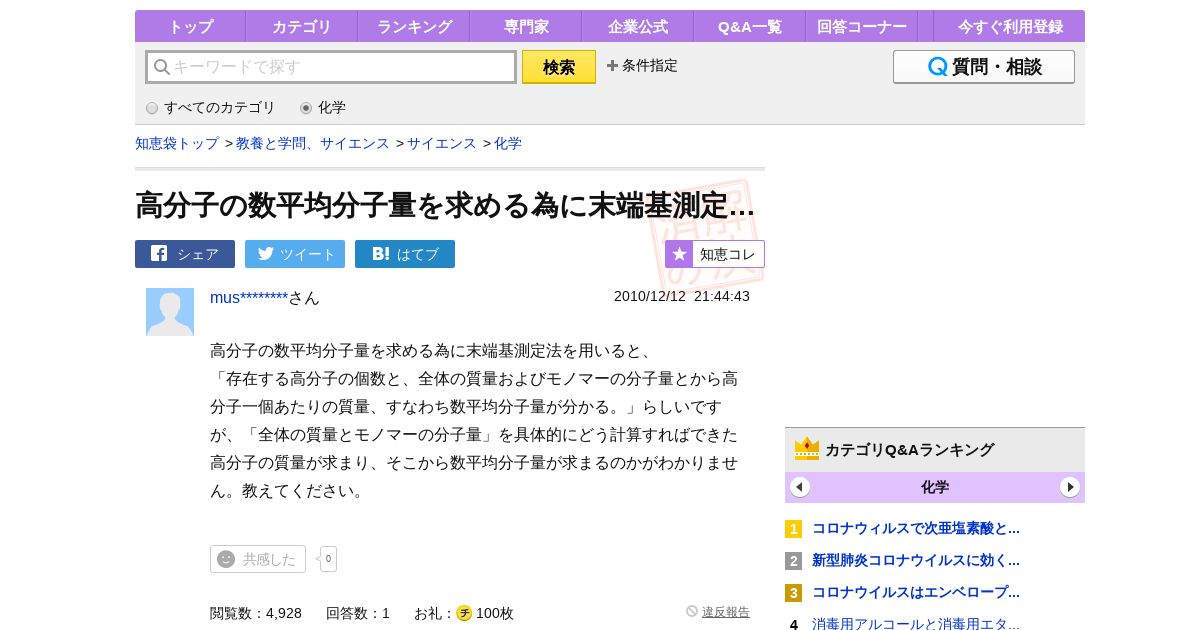This screenshot has width=1200, height=630.
Task: Click the magnifier icon in search box
Action: (162, 67)
